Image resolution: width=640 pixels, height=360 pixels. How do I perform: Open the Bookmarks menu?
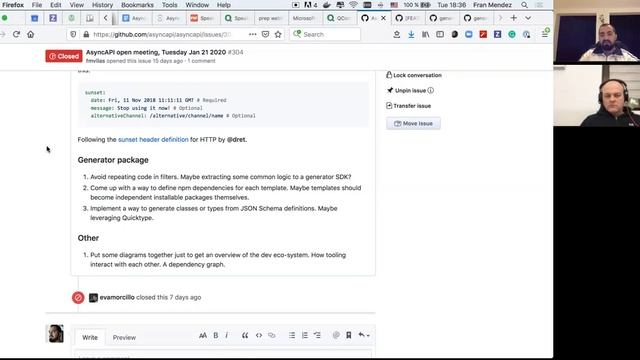[138, 5]
